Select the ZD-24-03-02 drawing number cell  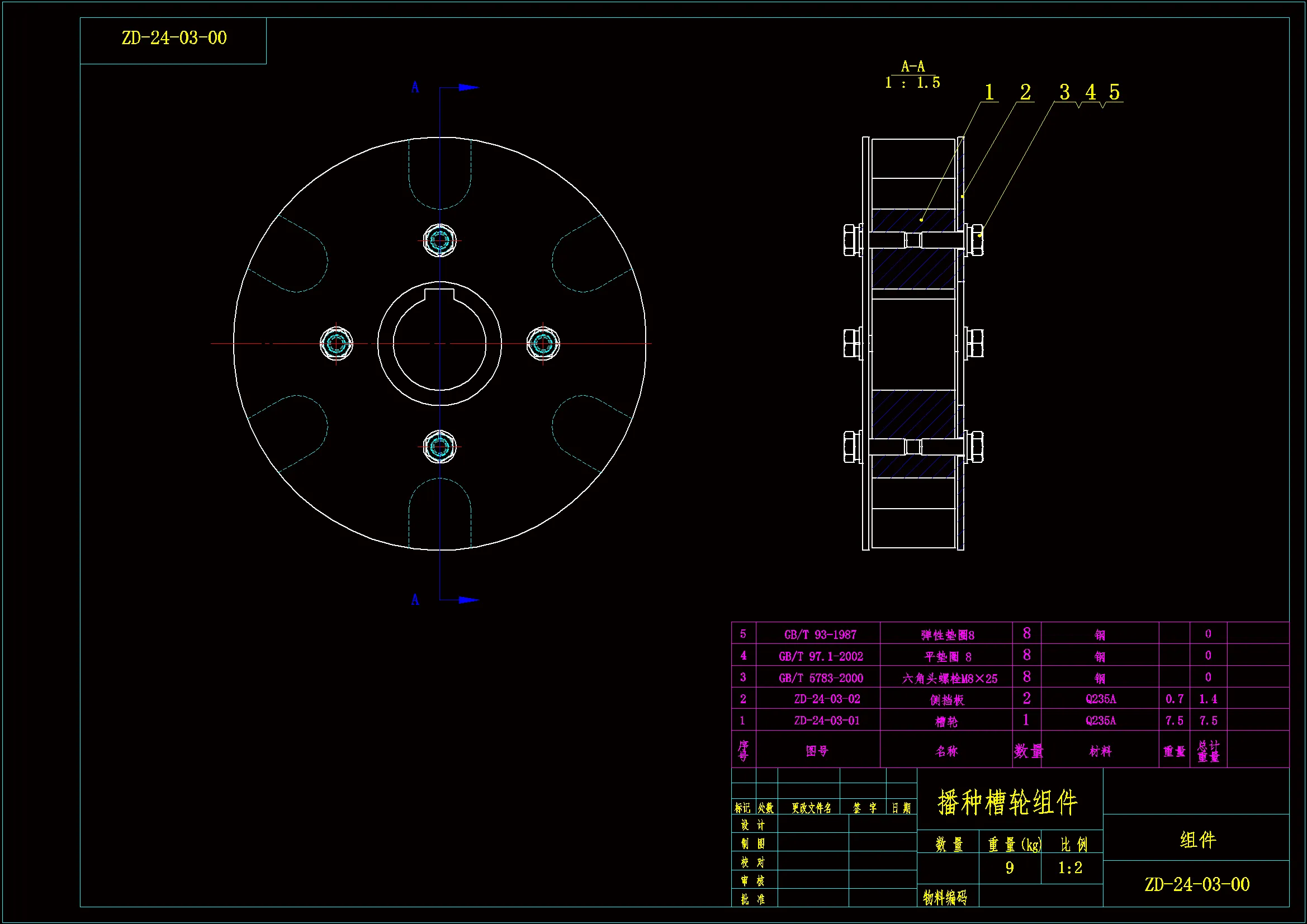tap(827, 699)
